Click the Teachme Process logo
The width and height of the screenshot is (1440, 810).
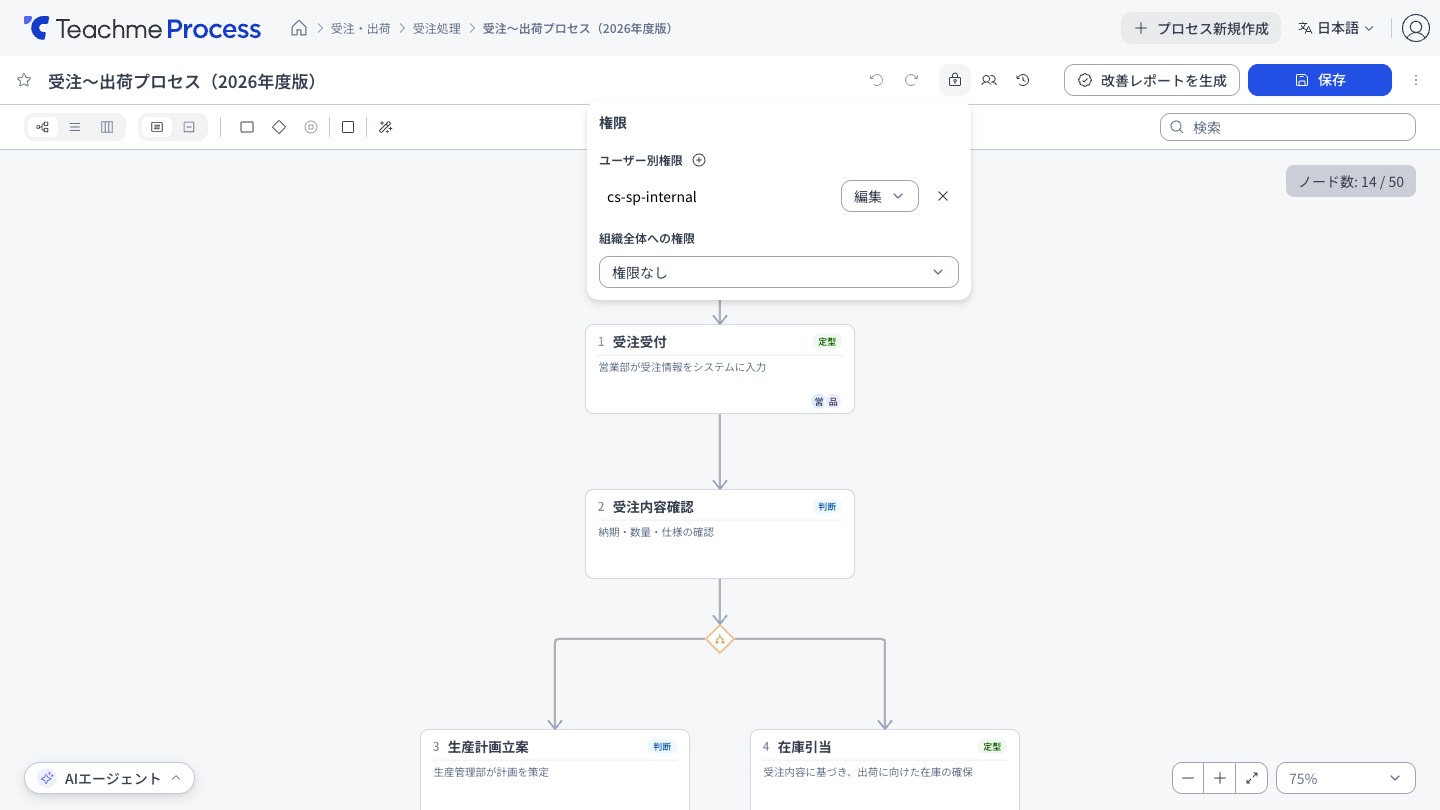tap(142, 28)
